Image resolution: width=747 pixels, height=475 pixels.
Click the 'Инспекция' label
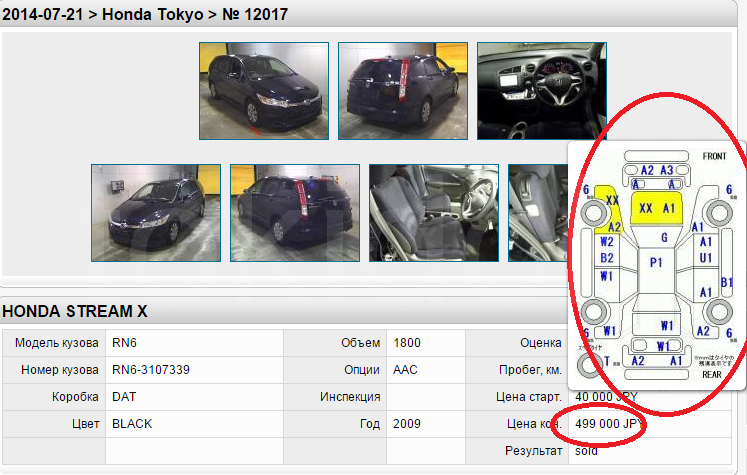(350, 396)
